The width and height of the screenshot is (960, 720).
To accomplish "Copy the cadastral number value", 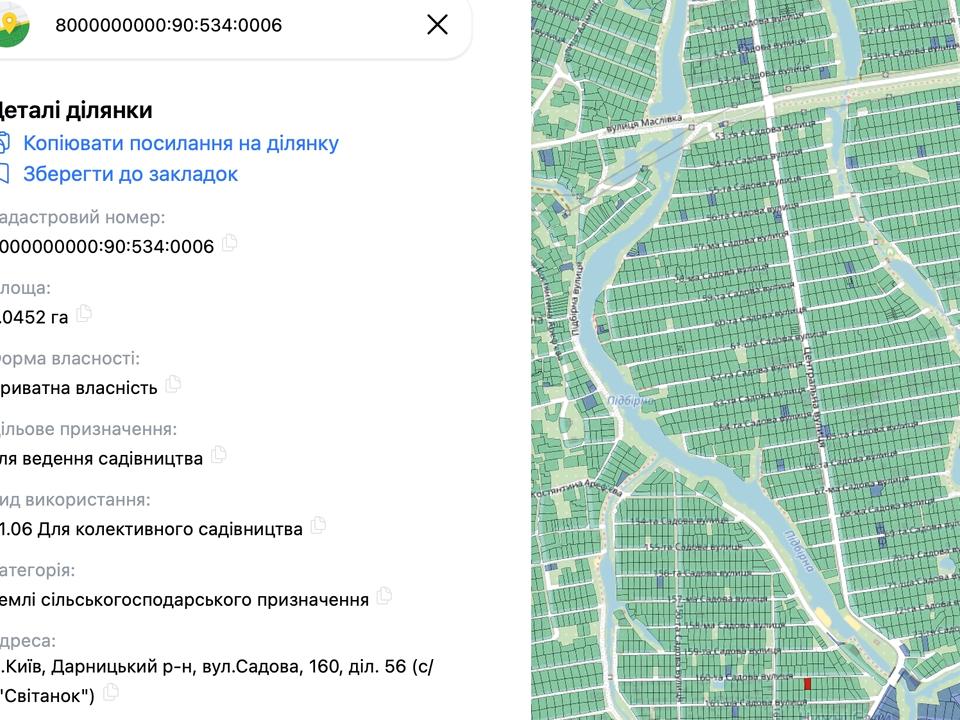I will [x=230, y=243].
